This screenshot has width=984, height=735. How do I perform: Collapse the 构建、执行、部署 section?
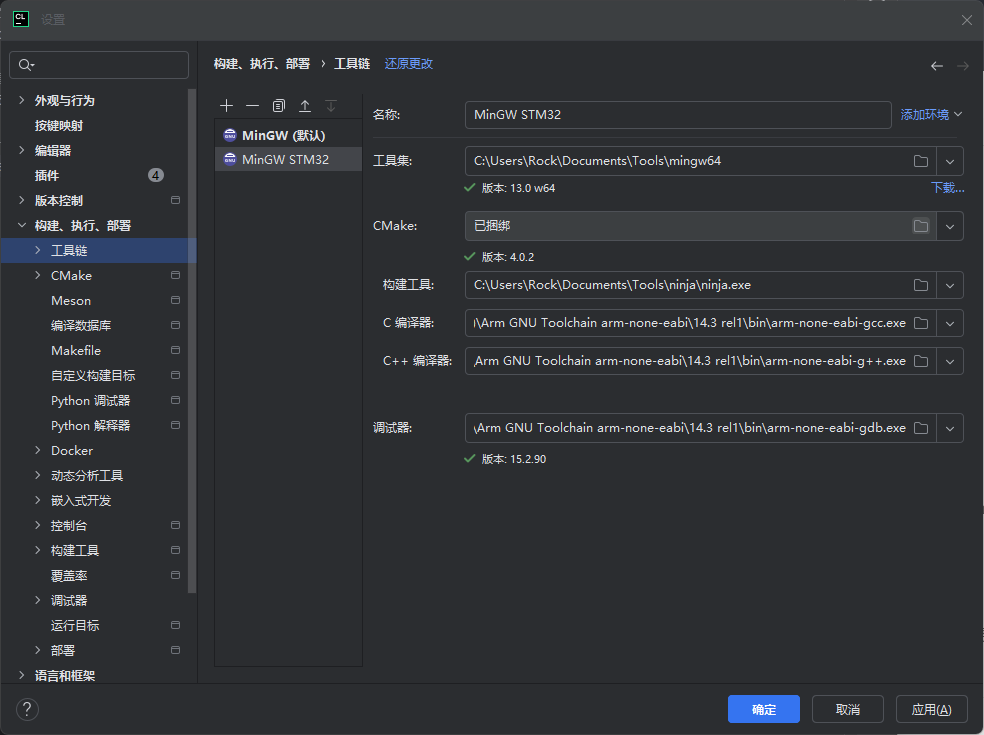[22, 225]
